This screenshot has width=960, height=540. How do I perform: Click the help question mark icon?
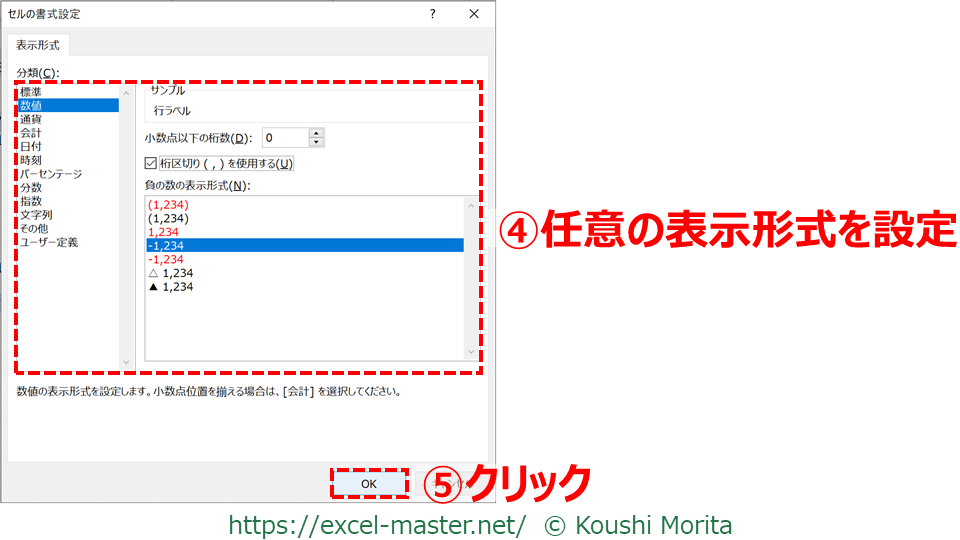tap(432, 14)
